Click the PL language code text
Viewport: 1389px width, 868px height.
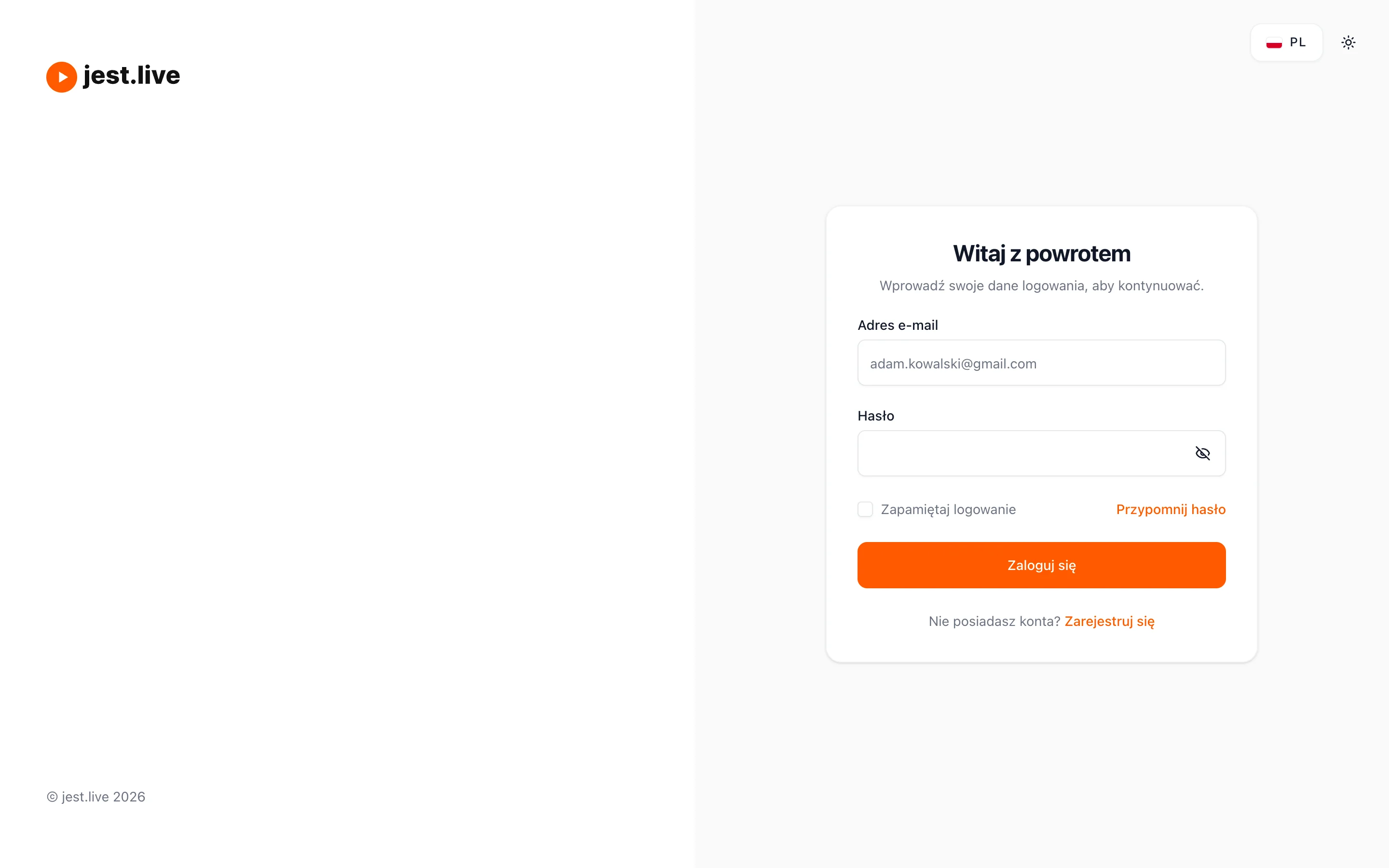pos(1298,42)
